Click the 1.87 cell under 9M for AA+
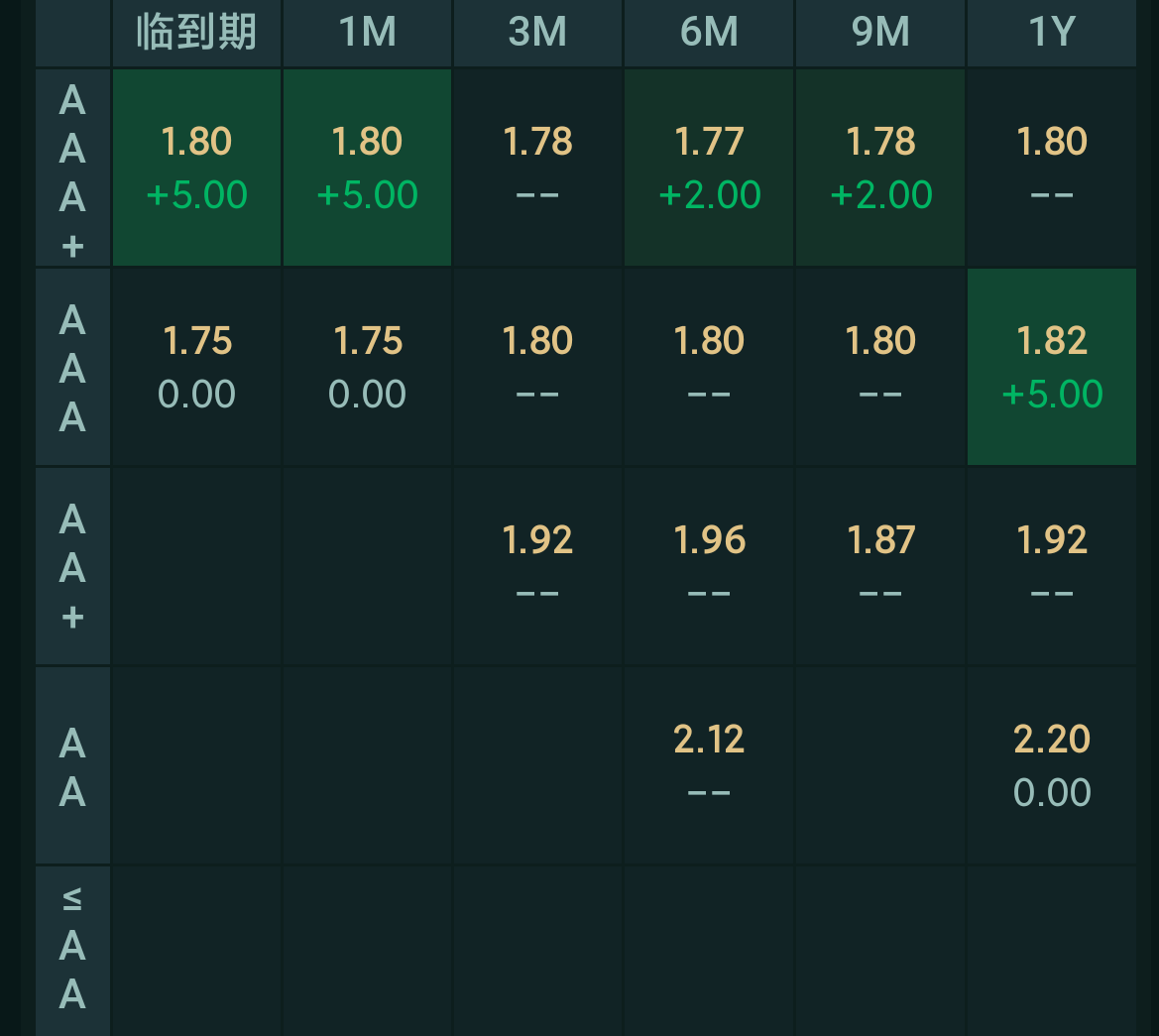 [878, 565]
